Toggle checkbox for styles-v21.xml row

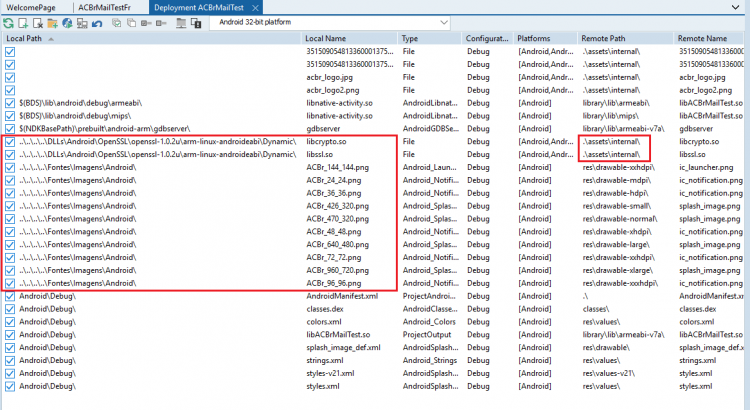coord(10,374)
